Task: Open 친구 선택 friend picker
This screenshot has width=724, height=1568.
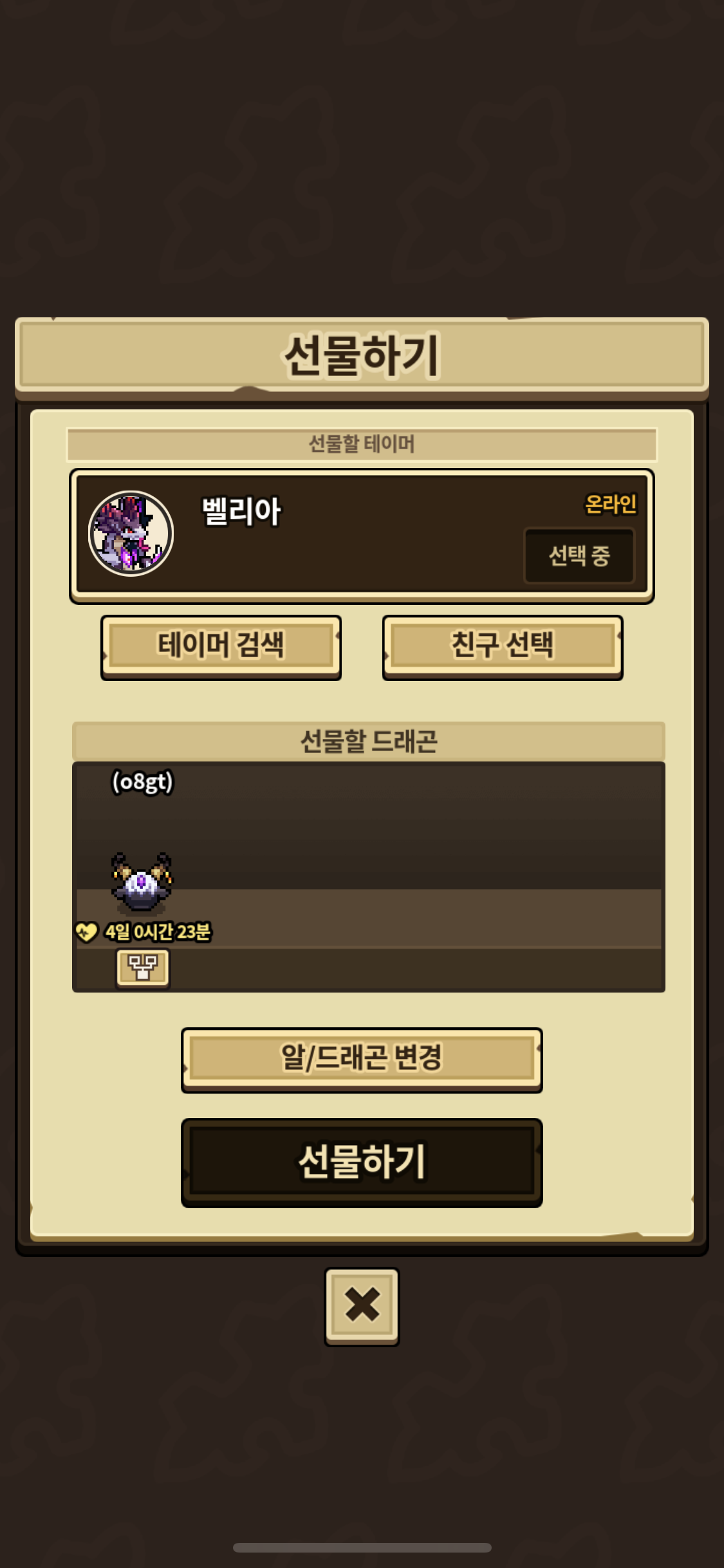Action: point(503,646)
